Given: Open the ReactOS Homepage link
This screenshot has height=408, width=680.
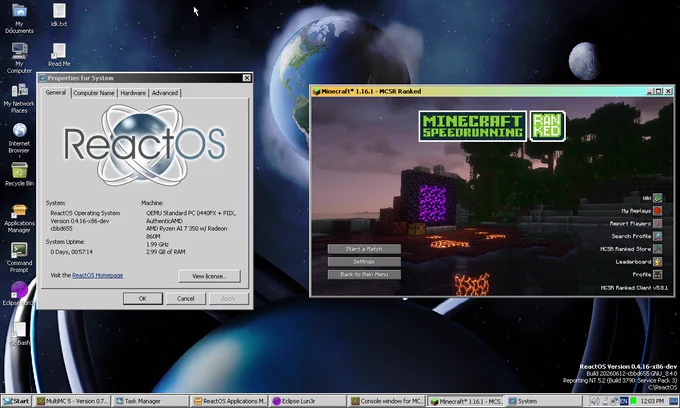Looking at the screenshot, I should [x=98, y=275].
